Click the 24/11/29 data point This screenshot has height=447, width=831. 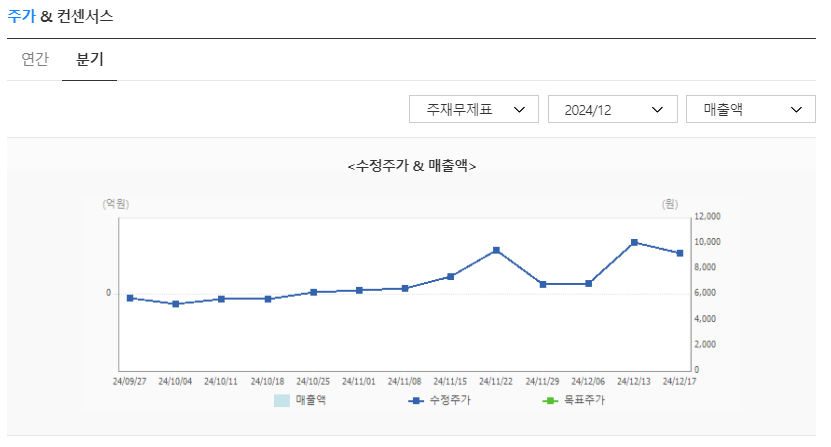click(x=543, y=284)
